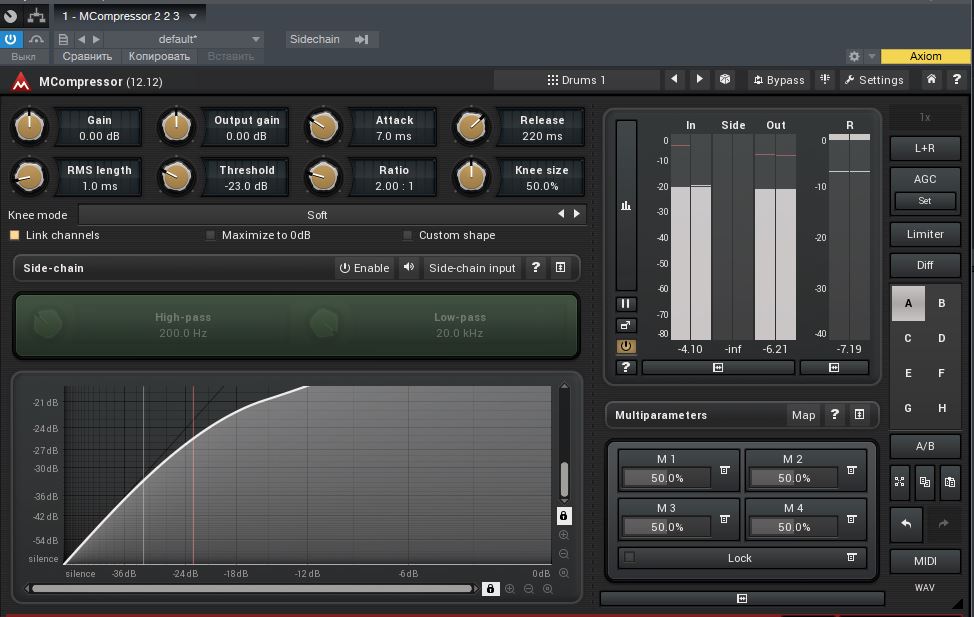Screen dimensions: 974x617
Task: Open dropdown arrow next to gear
Action: pos(872,56)
